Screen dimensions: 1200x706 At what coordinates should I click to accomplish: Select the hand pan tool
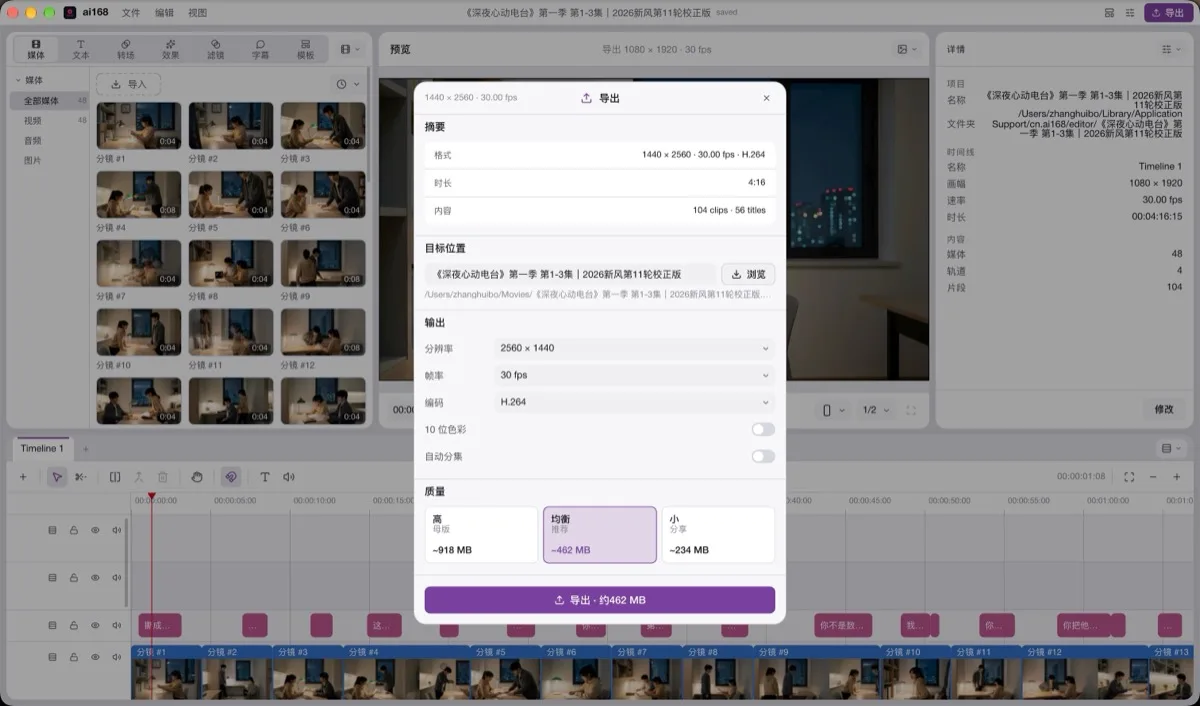tap(197, 477)
